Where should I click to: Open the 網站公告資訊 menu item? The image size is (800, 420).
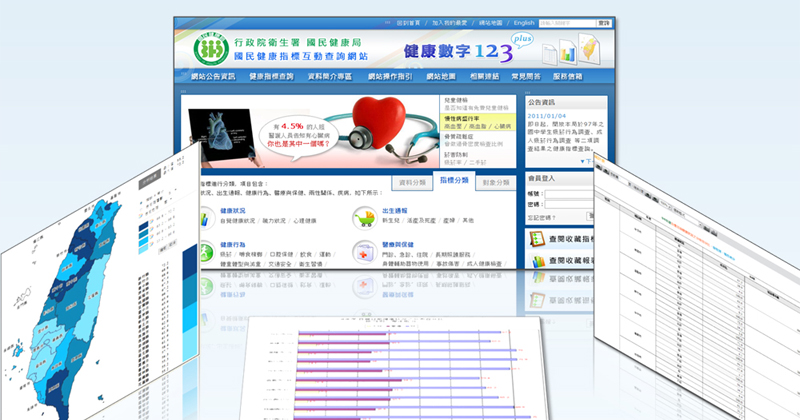click(213, 77)
